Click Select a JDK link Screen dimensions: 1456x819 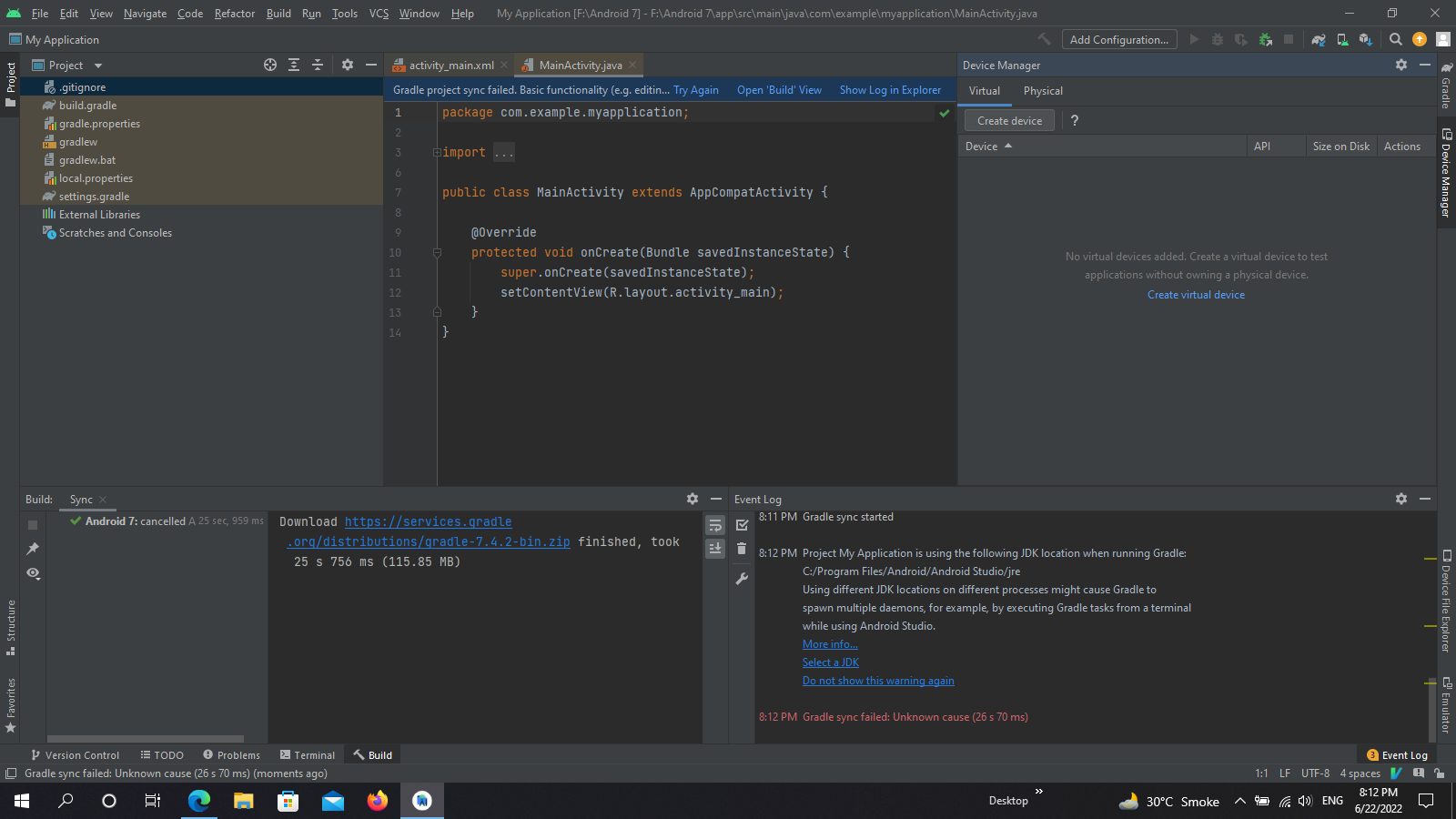coord(830,662)
